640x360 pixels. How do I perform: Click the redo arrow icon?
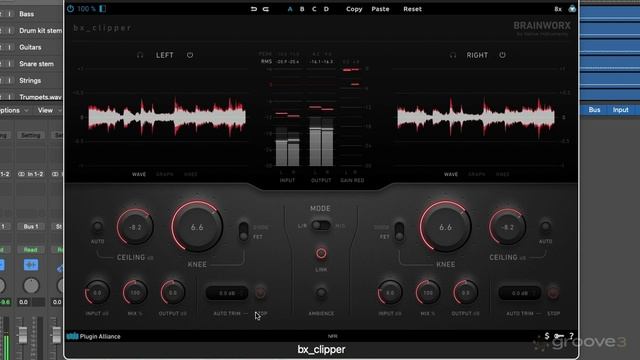pyautogui.click(x=266, y=9)
